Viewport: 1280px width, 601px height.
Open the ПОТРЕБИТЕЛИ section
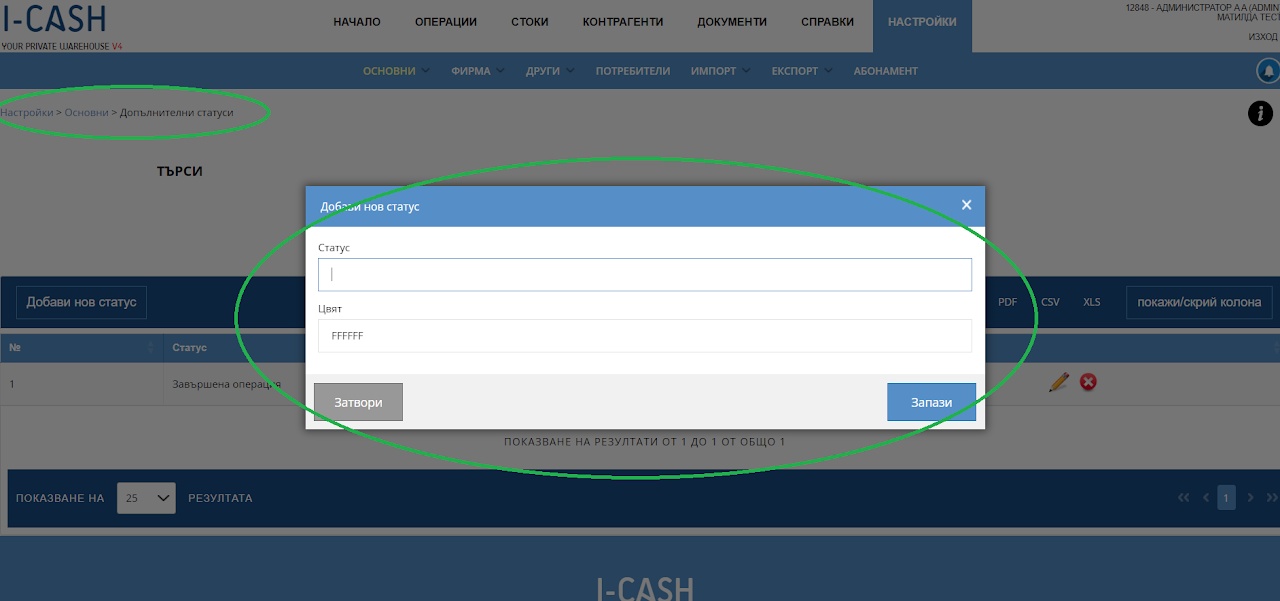pyautogui.click(x=633, y=71)
